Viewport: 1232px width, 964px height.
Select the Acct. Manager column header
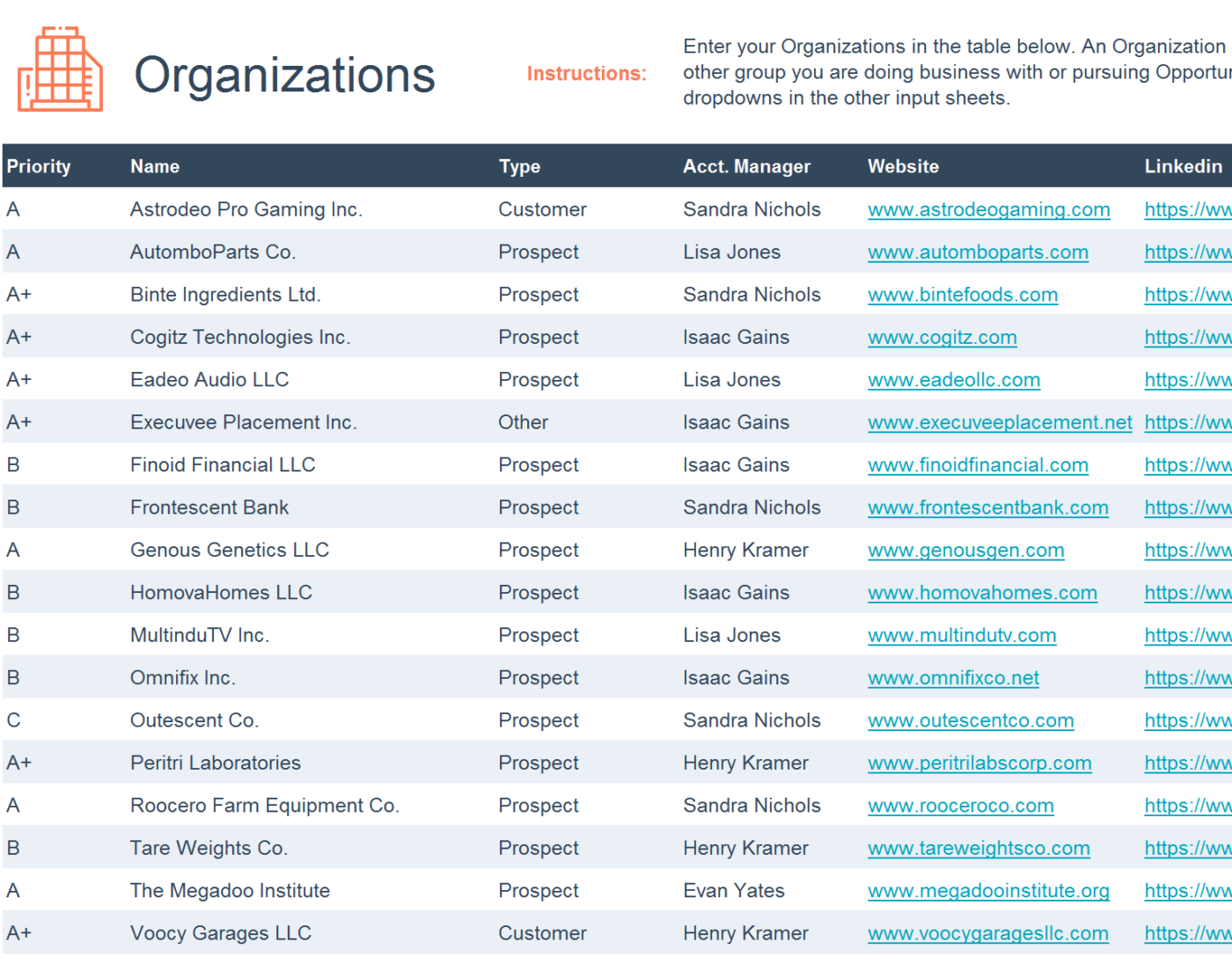(746, 166)
